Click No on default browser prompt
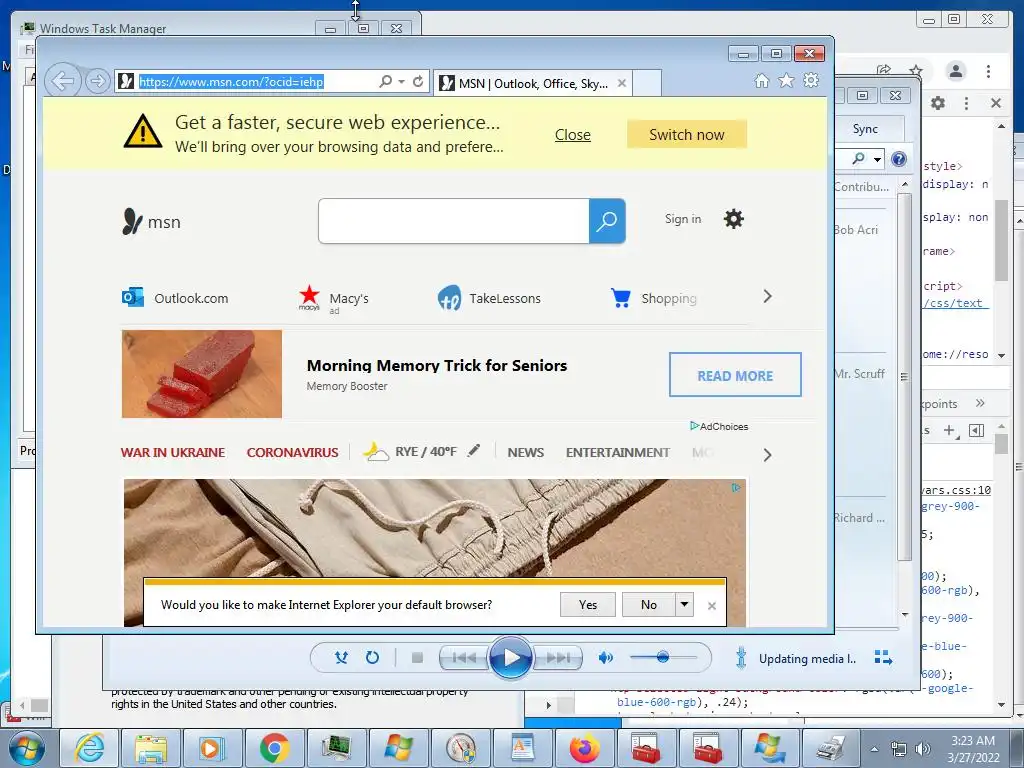 [648, 604]
